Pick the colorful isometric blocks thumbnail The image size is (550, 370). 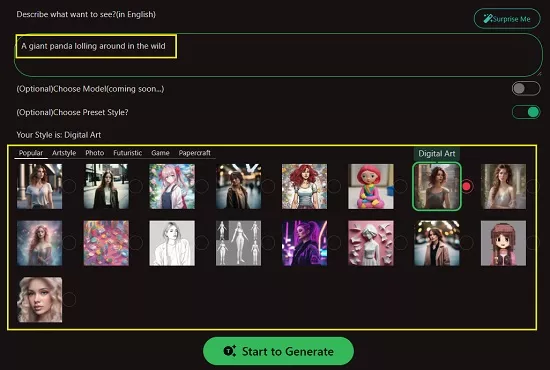pyautogui.click(x=106, y=243)
